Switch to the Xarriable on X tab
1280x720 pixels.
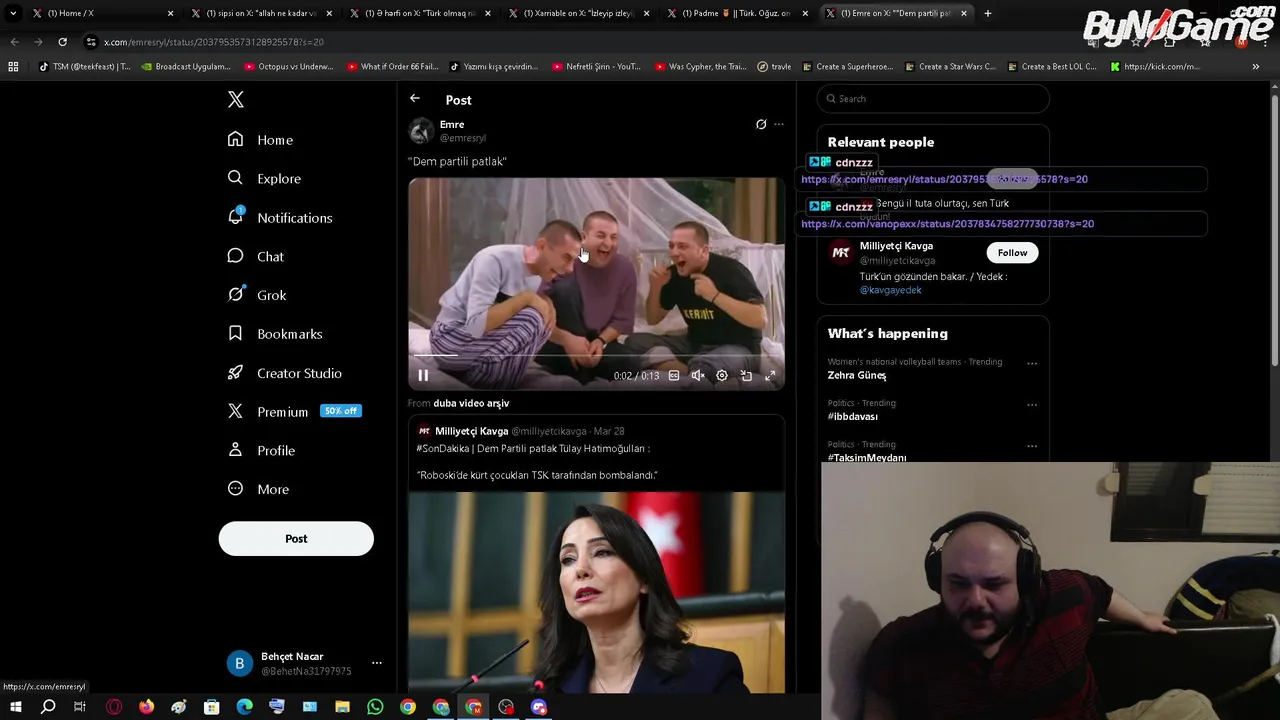(x=578, y=13)
